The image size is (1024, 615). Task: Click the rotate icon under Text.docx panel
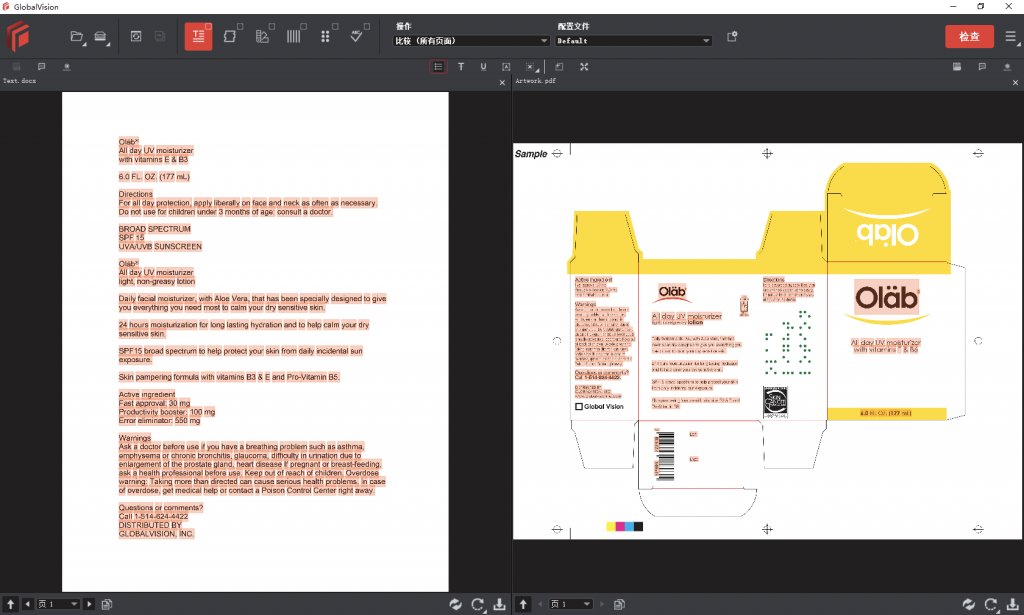(478, 605)
